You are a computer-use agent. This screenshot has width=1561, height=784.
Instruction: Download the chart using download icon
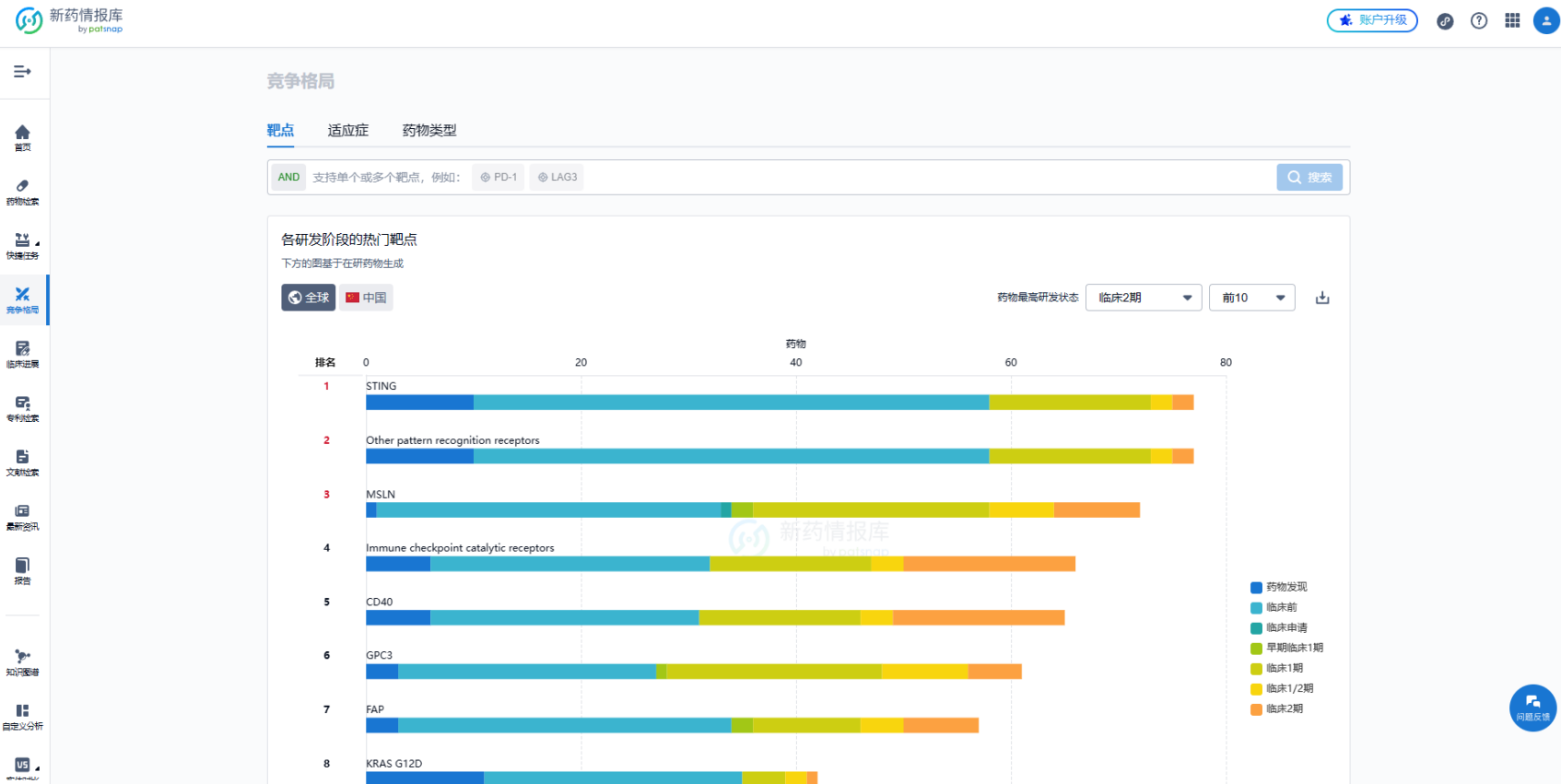(1322, 298)
